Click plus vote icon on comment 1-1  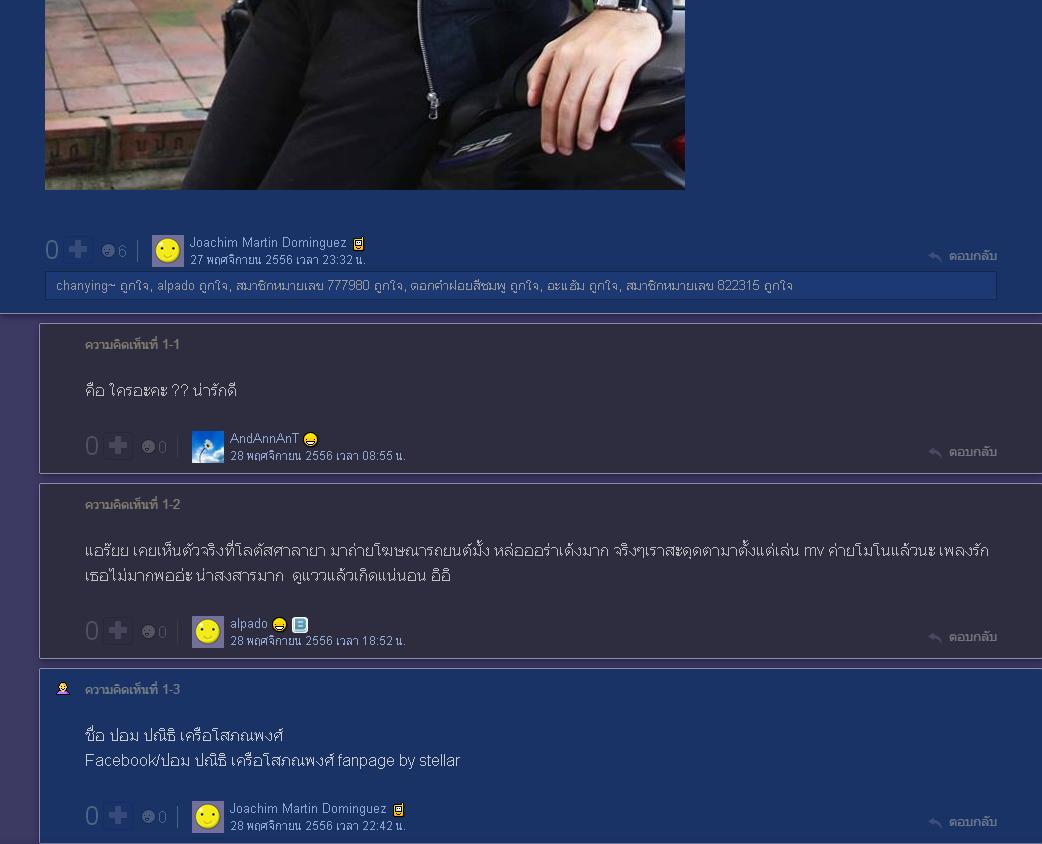click(x=118, y=445)
